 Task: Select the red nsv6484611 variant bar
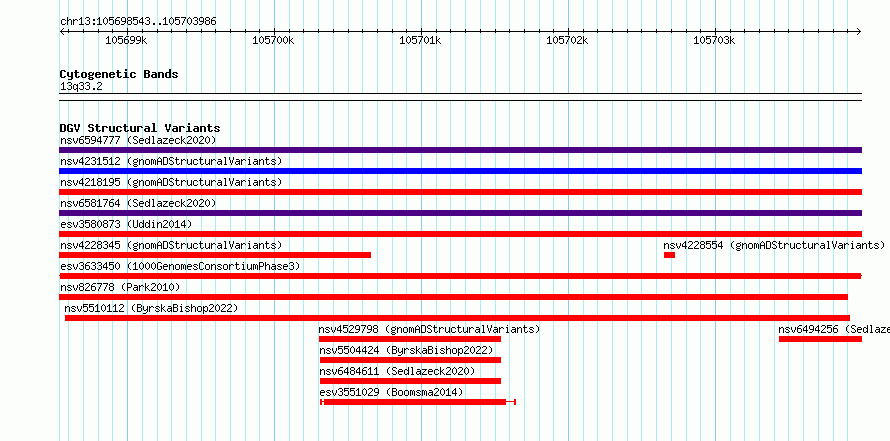coord(410,381)
